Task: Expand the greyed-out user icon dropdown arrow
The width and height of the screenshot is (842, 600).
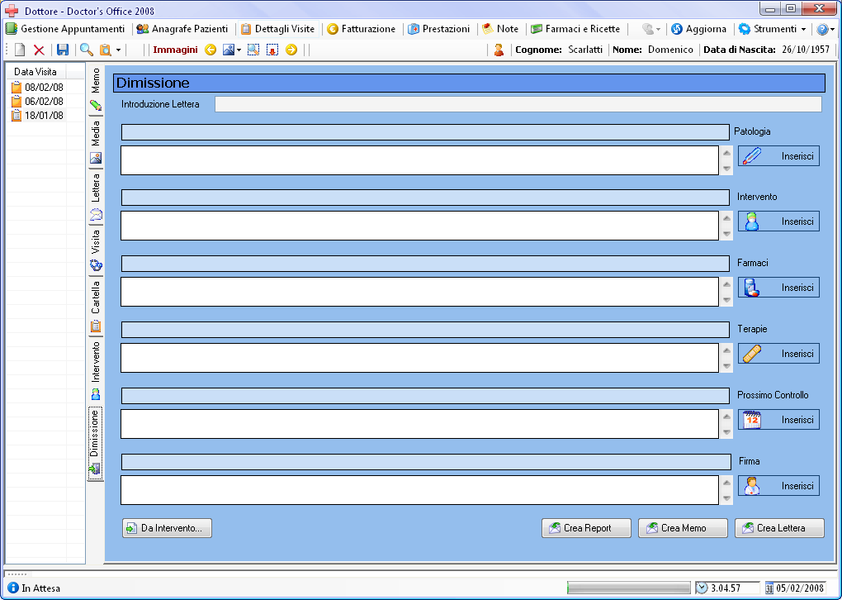Action: [658, 30]
